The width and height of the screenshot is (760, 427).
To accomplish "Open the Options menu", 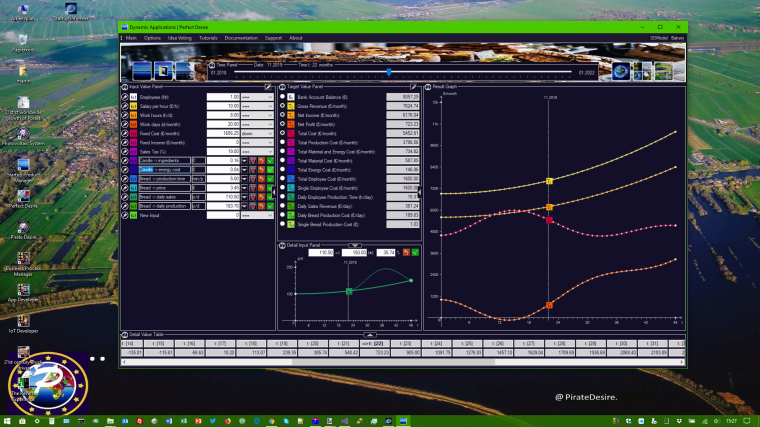I will pos(152,38).
